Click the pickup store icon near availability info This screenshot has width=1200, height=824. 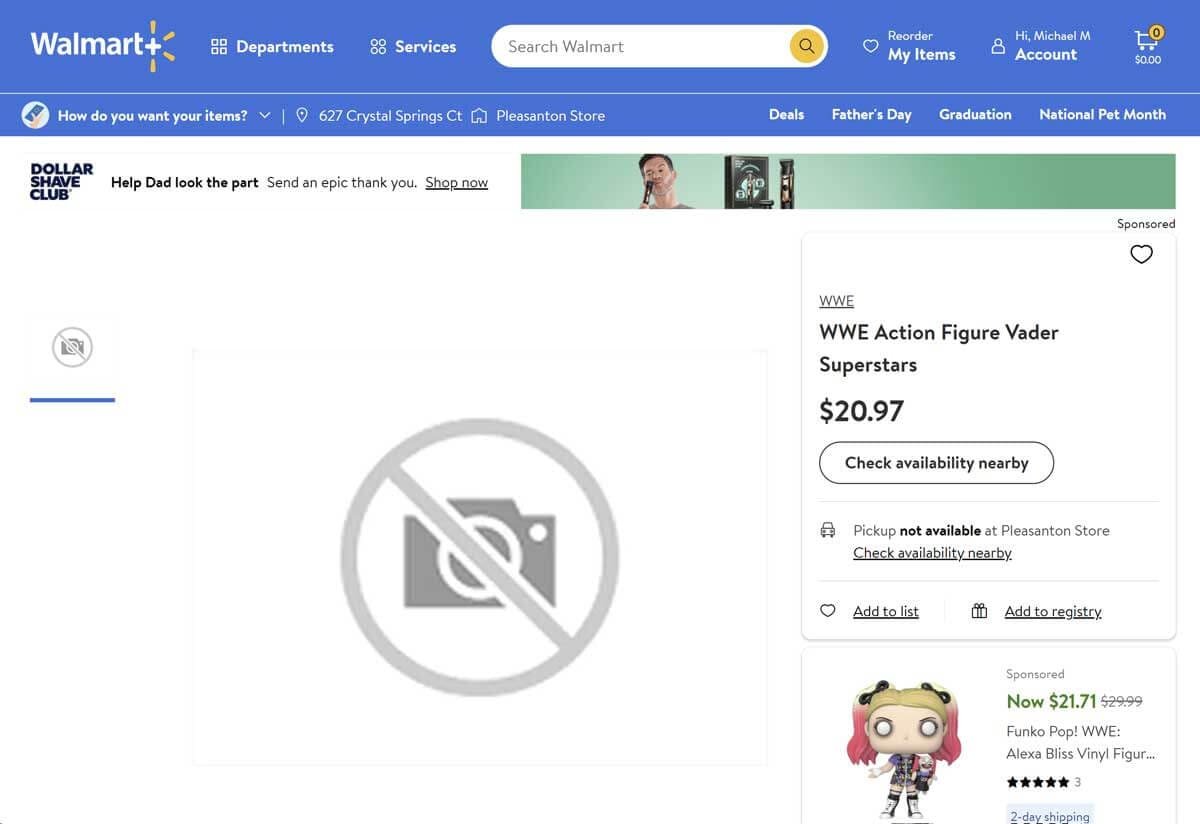tap(827, 528)
